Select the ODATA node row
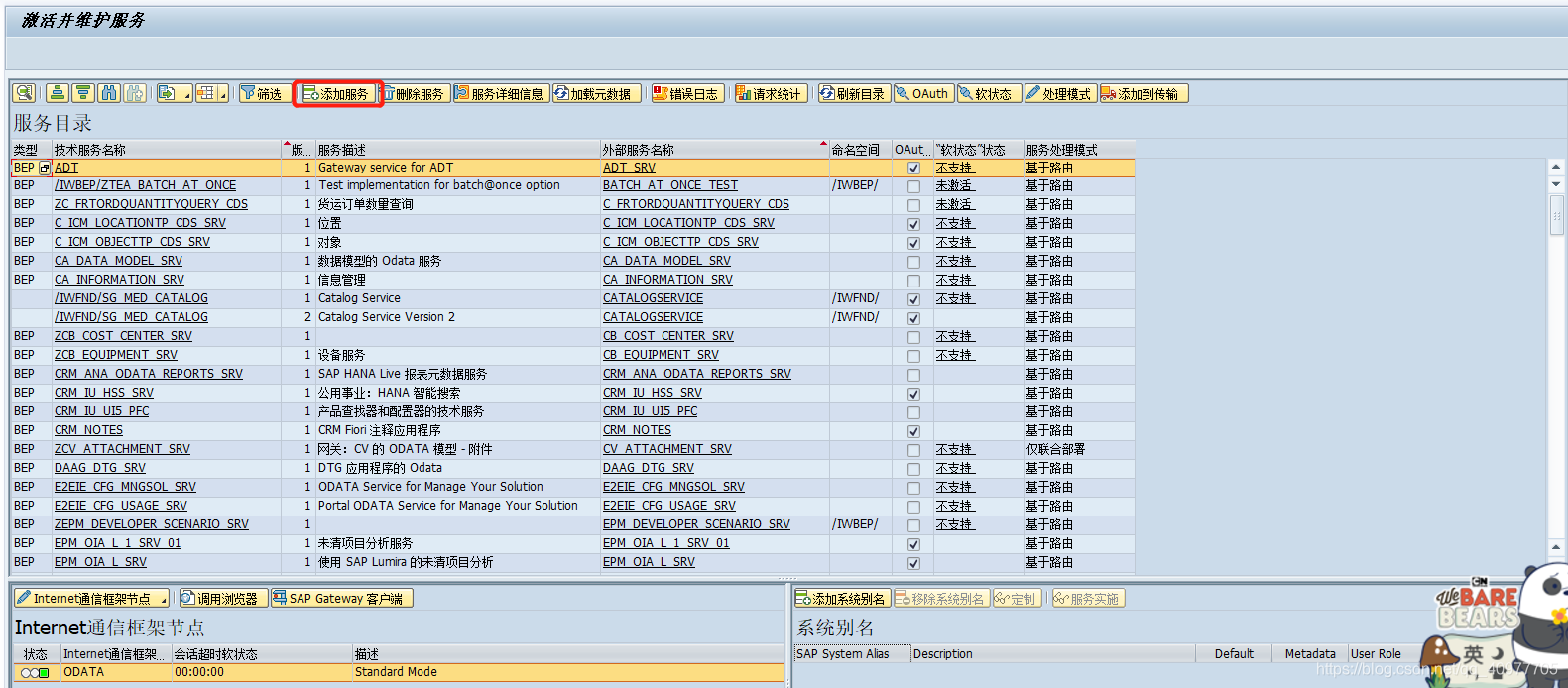Viewport: 1568px width, 688px height. coord(399,672)
